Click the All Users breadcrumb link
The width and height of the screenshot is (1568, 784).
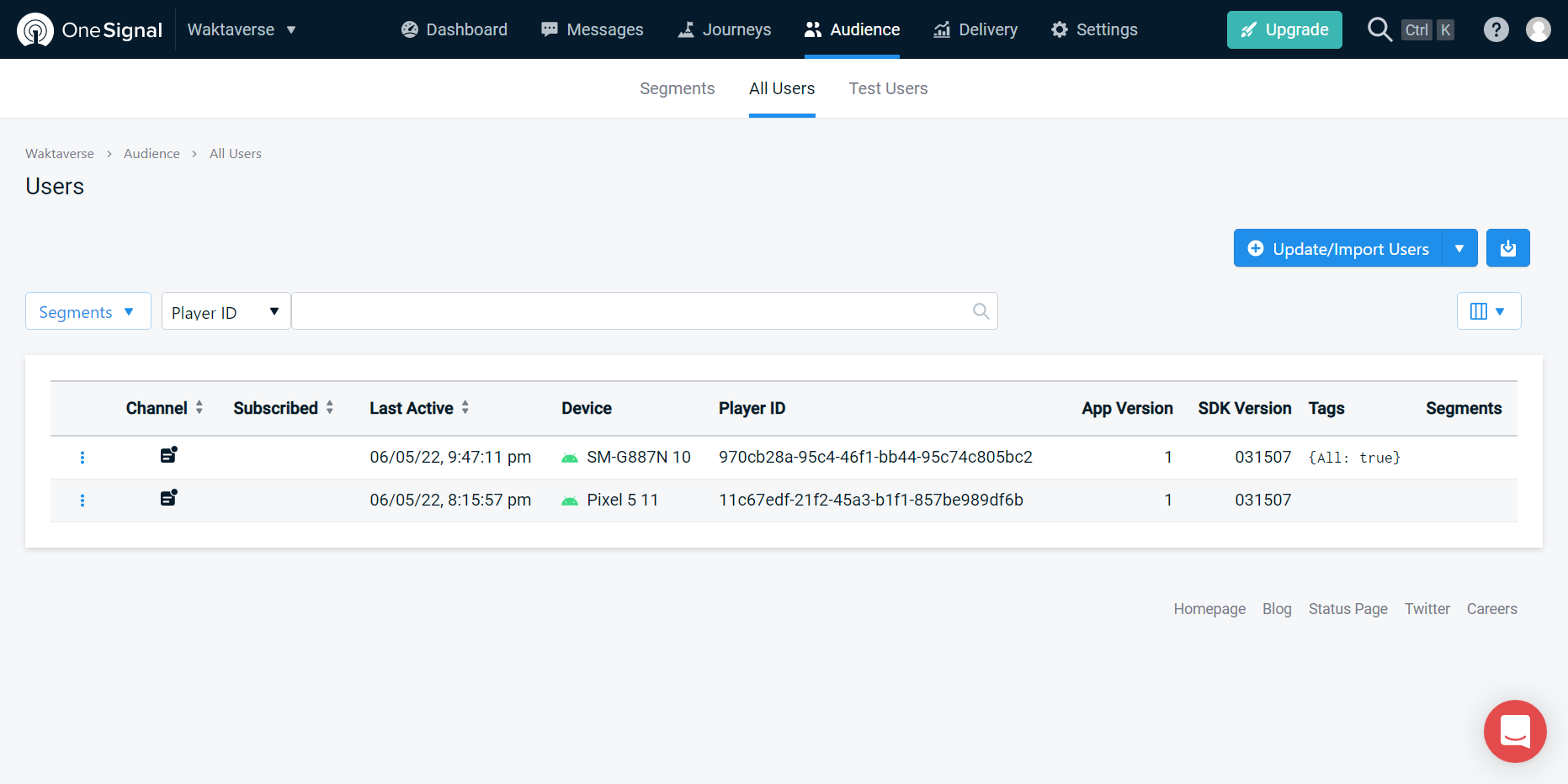pyautogui.click(x=236, y=153)
